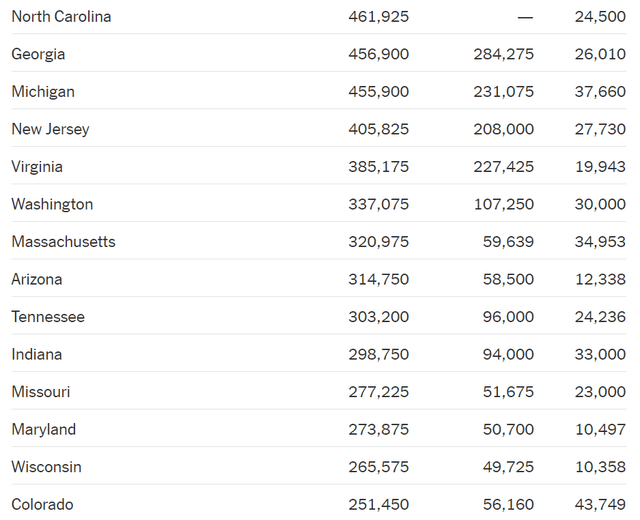Select the Georgia state name
Image resolution: width=640 pixels, height=520 pixels.
pos(38,54)
